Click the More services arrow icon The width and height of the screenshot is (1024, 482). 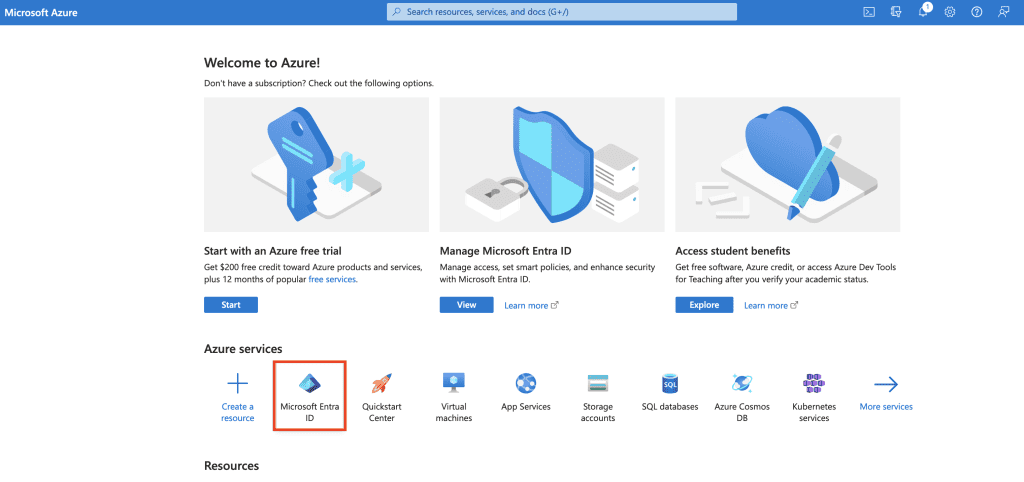point(886,384)
